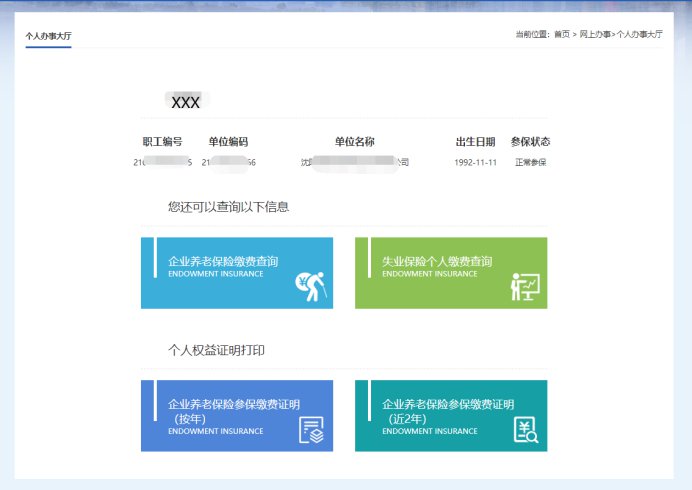Select 个人办事大厅 at the end of breadcrumb
The height and width of the screenshot is (490, 692).
(x=639, y=34)
